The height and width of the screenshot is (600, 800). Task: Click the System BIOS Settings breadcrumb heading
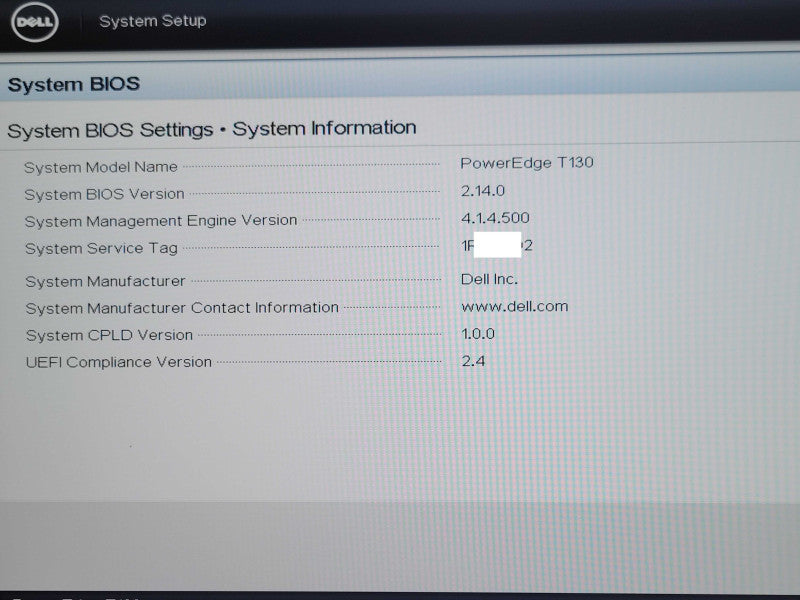212,129
